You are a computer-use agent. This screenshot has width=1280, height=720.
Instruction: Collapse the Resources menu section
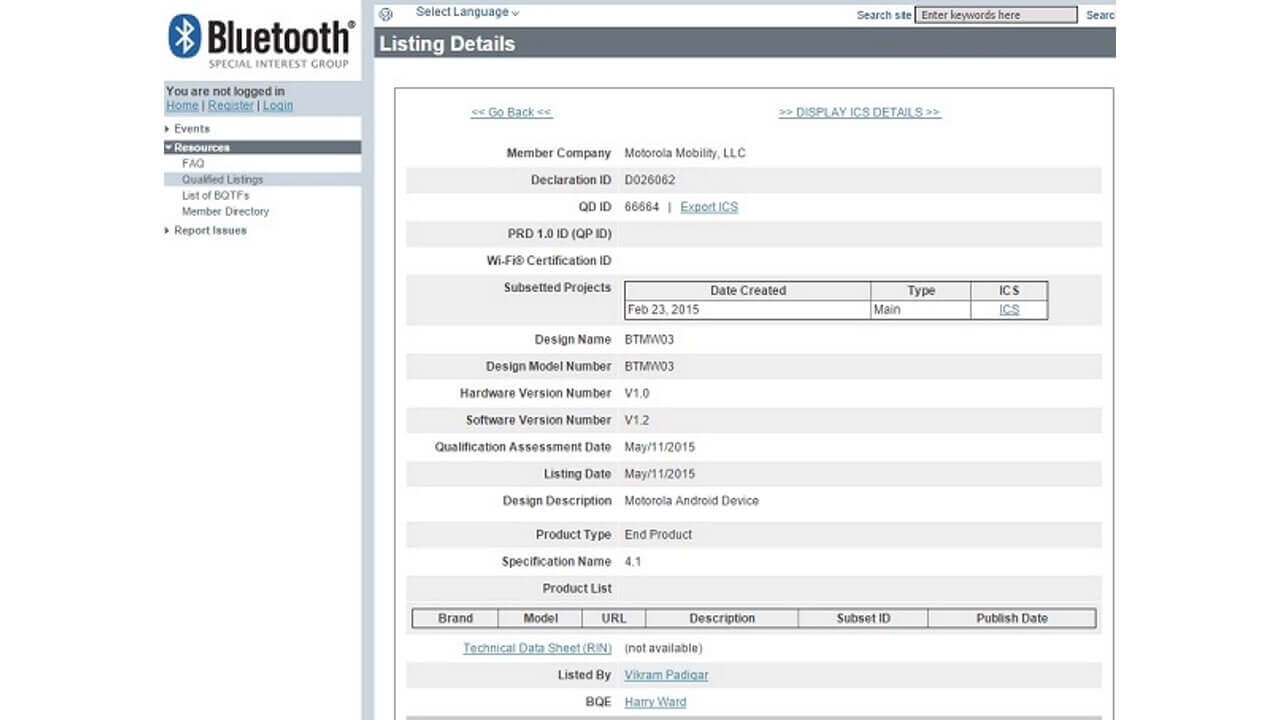click(x=201, y=147)
